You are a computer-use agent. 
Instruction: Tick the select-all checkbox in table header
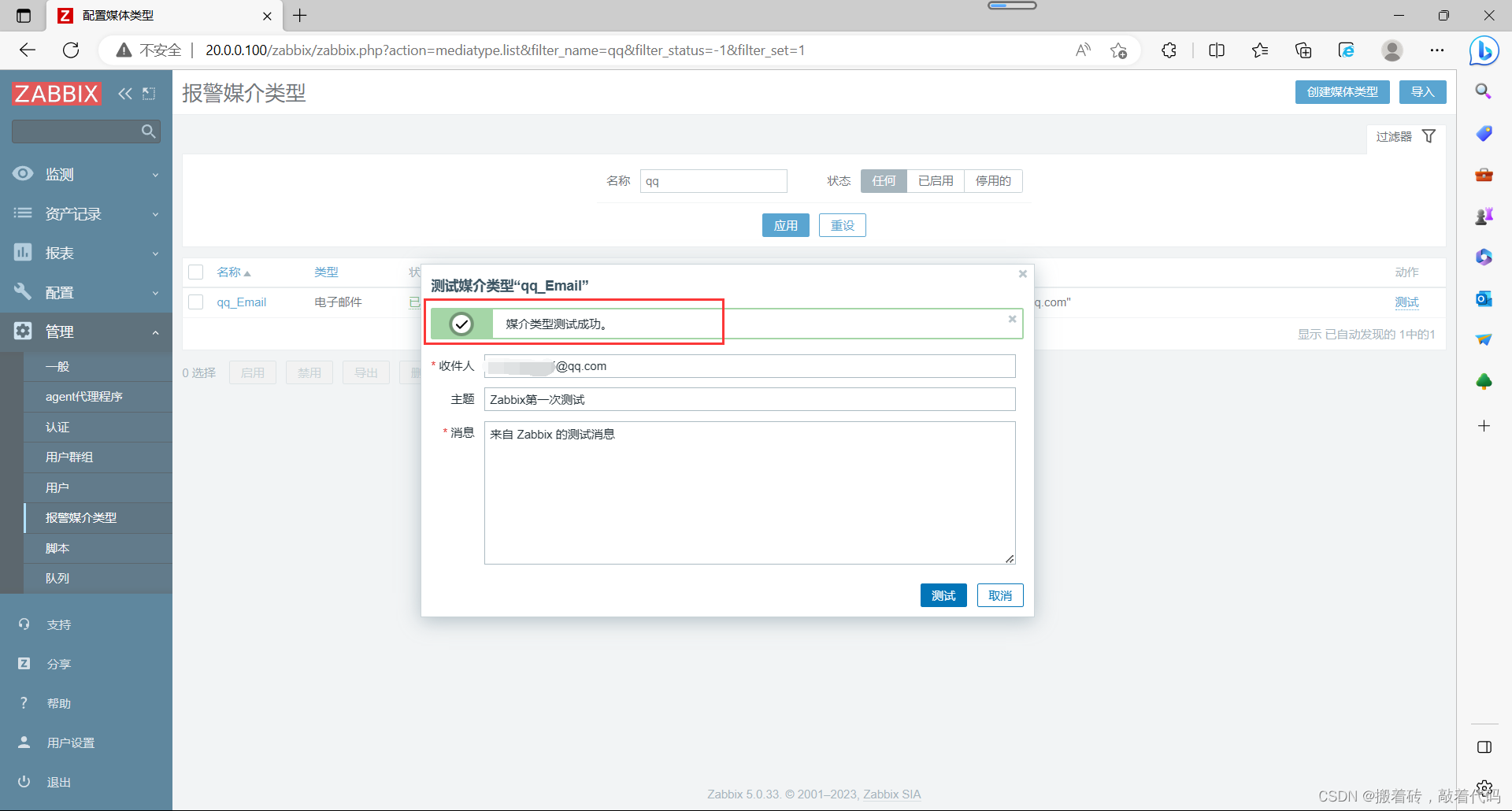coord(196,272)
